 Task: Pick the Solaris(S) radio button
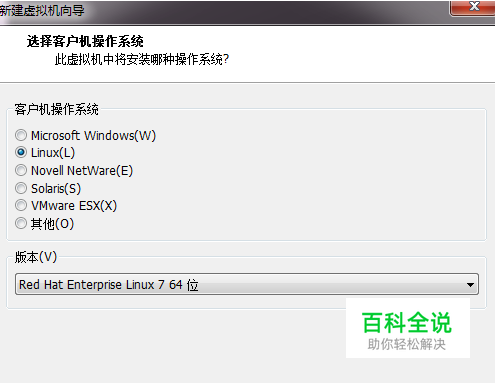point(21,188)
